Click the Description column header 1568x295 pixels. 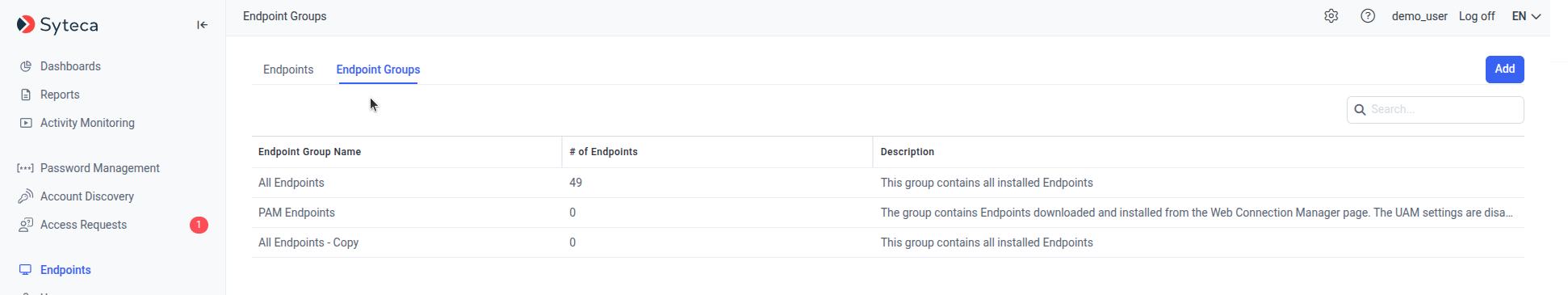[907, 152]
